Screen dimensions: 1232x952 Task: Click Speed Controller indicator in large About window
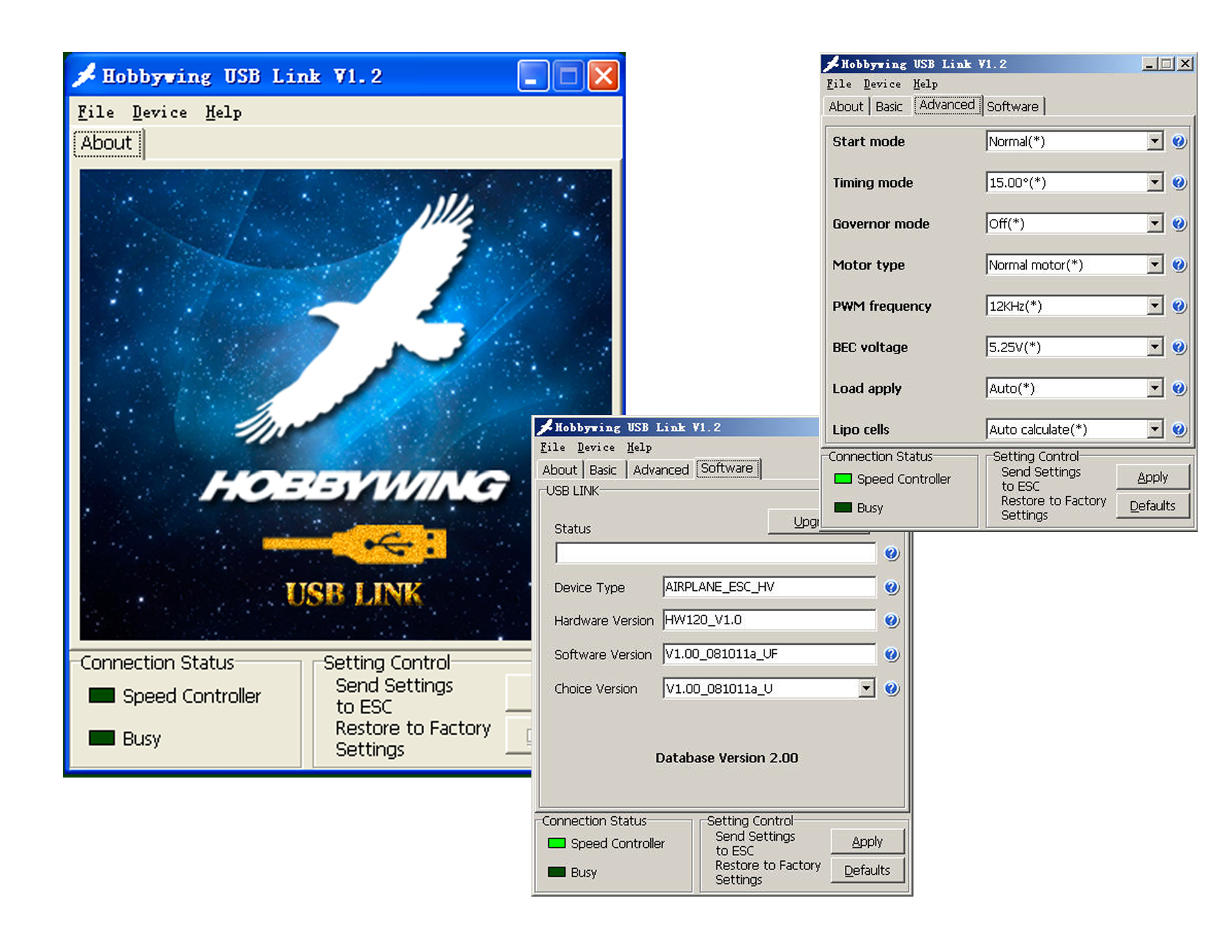[101, 696]
